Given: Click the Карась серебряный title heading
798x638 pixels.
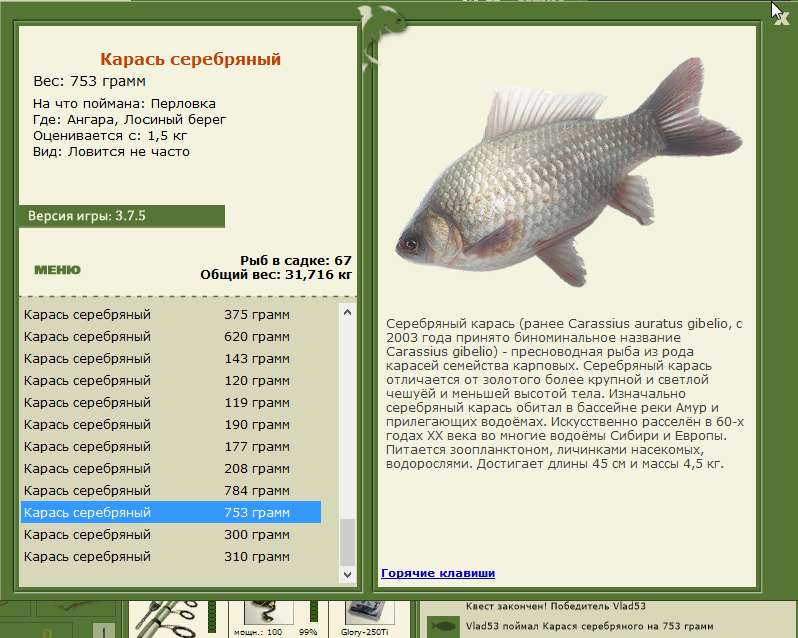Looking at the screenshot, I should 190,59.
